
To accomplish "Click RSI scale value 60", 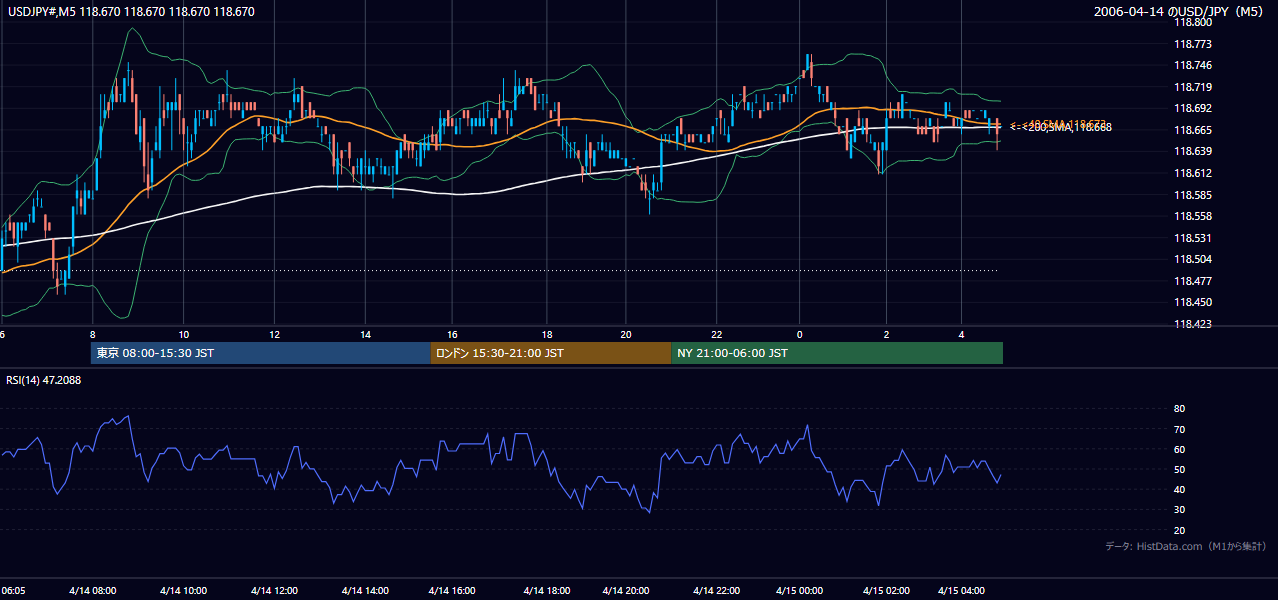I will (1179, 449).
